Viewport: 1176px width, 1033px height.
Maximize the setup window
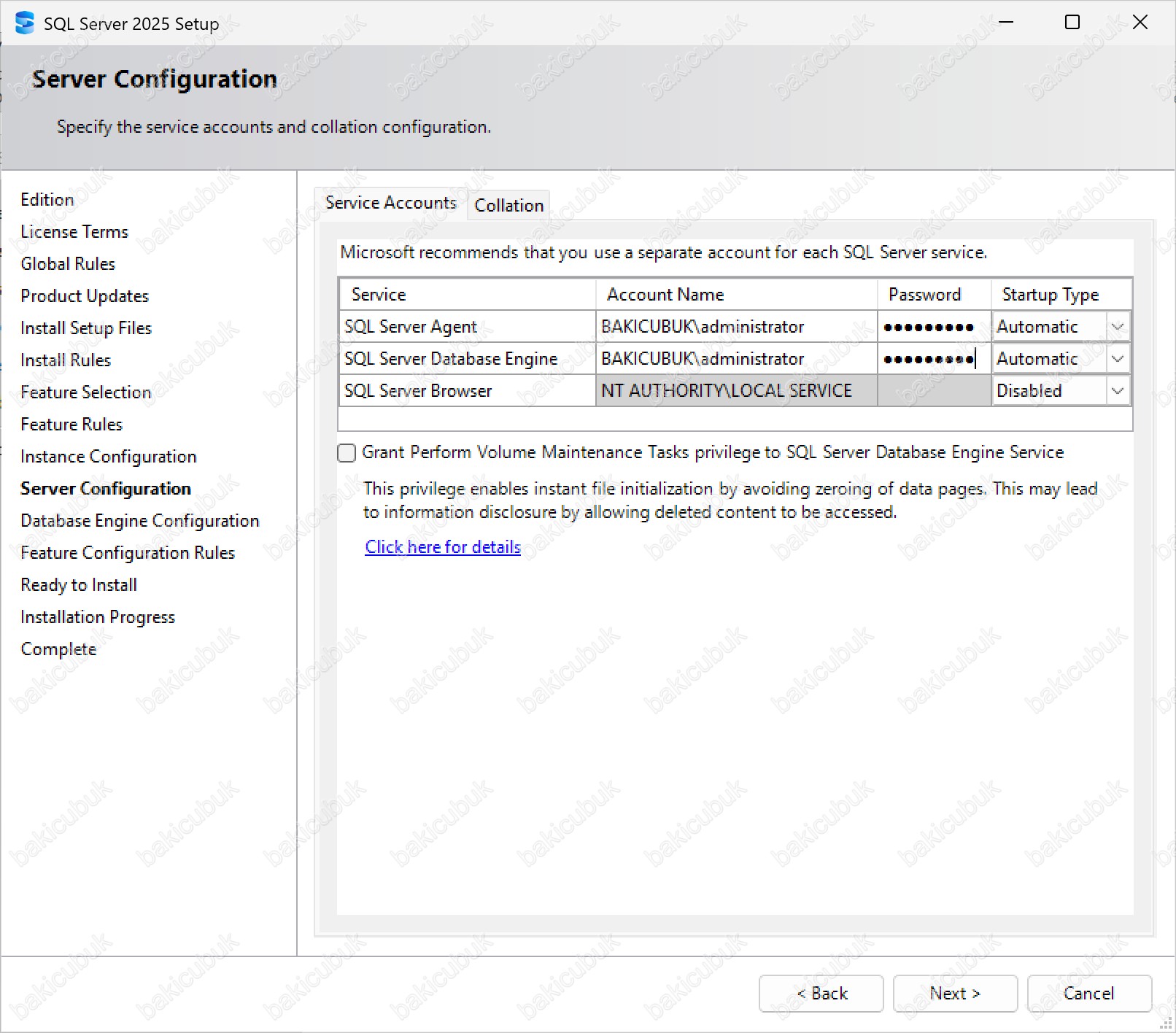(1072, 23)
